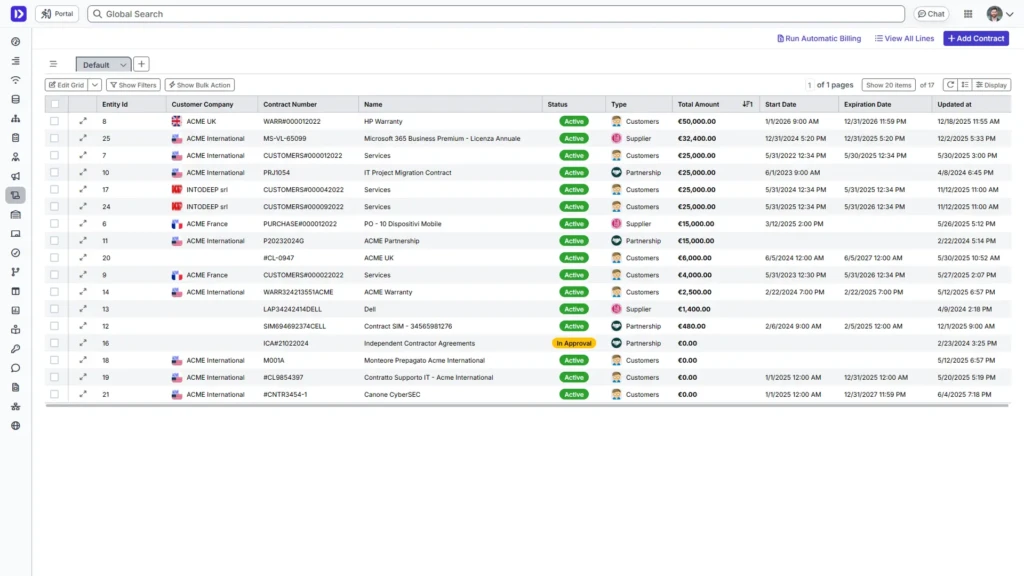Open the apps grid launcher icon
The image size is (1024, 576).
click(x=968, y=14)
